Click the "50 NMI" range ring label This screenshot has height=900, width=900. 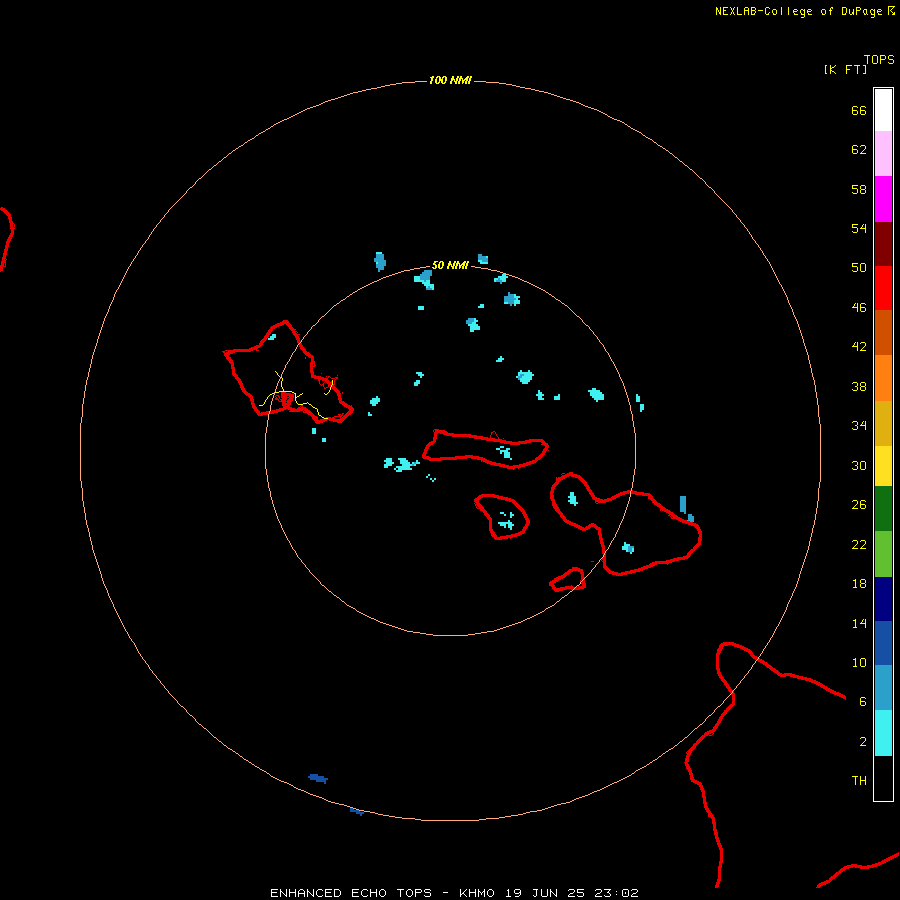(450, 265)
